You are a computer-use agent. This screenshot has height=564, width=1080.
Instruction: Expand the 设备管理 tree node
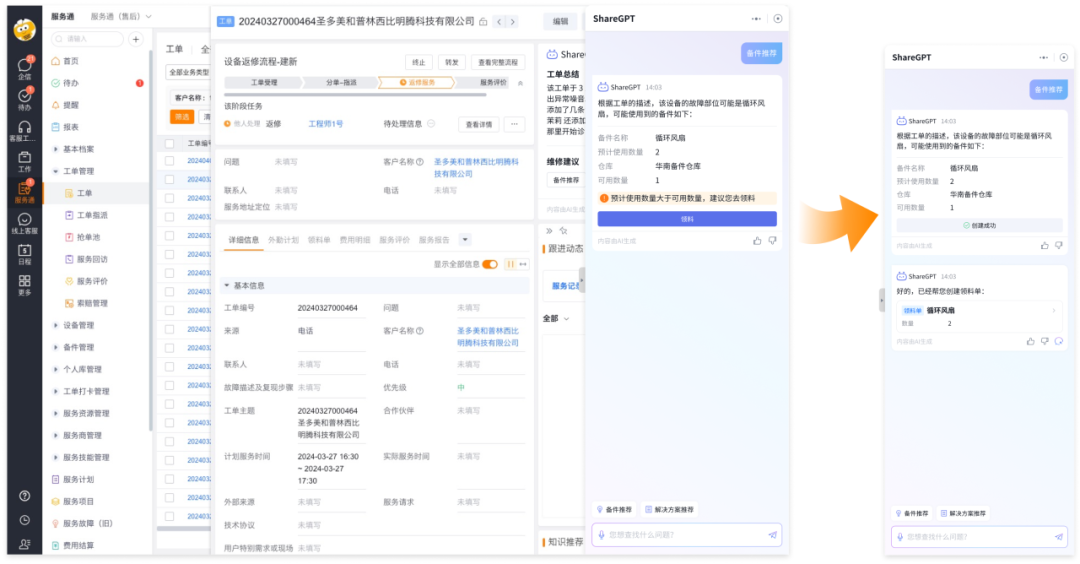tap(56, 326)
